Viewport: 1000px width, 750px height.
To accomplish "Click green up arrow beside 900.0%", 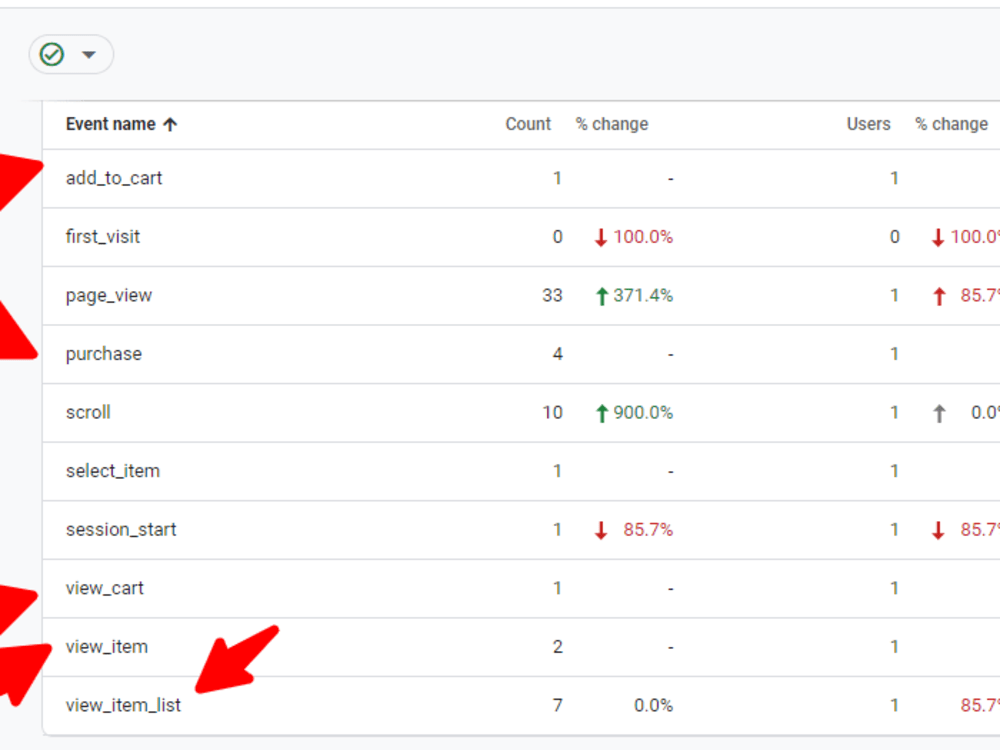I will pyautogui.click(x=601, y=413).
